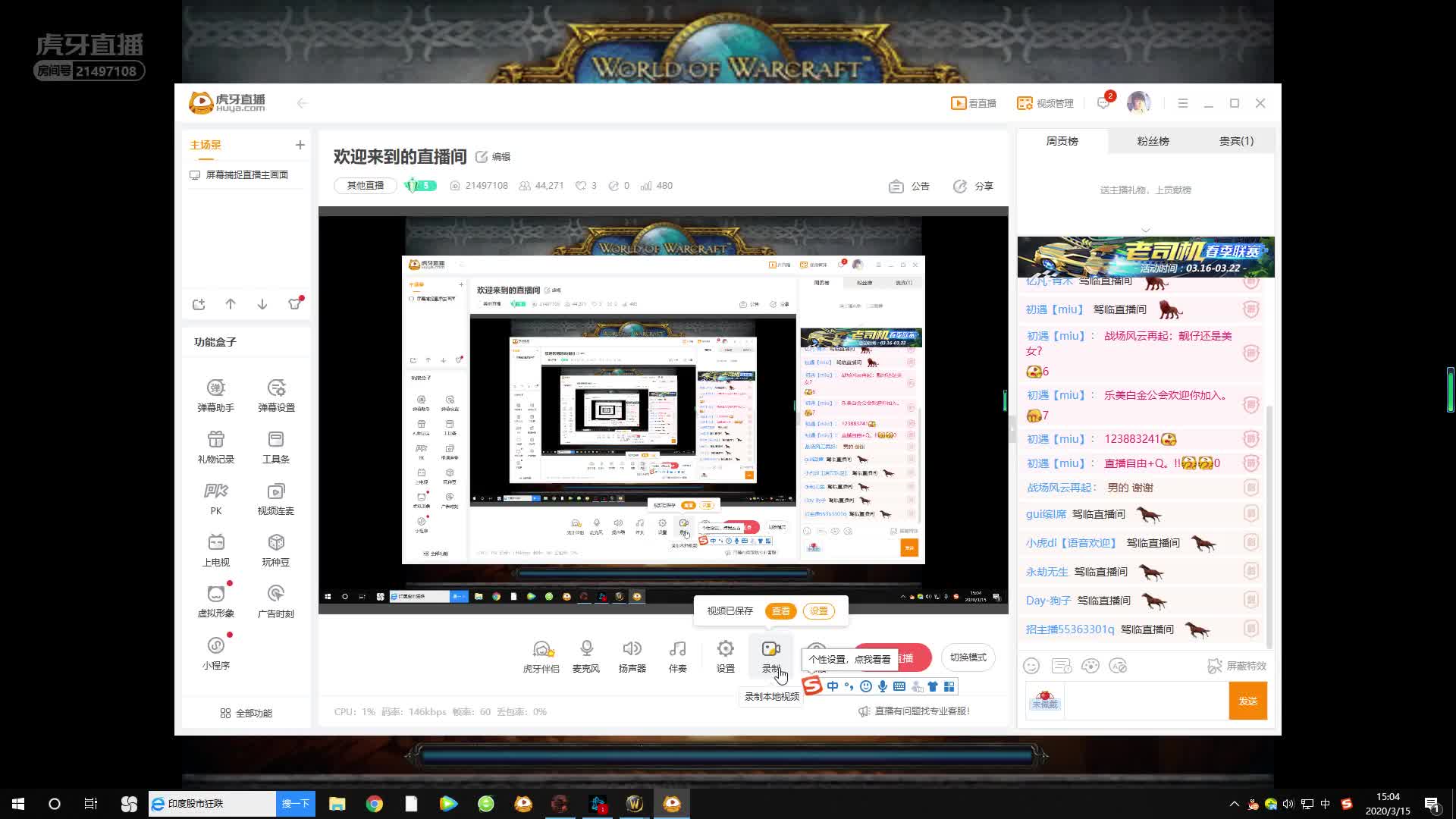Click room ID 21497108 text
Screen dimensions: 1456x819
pos(487,186)
